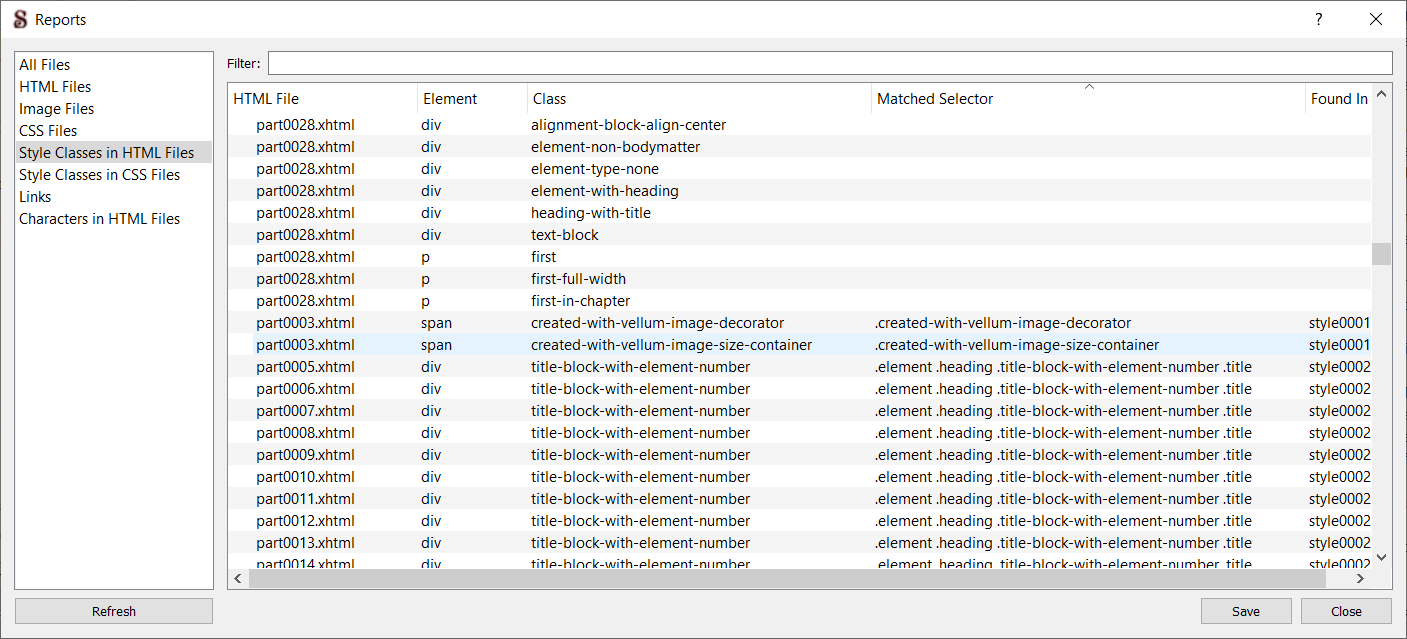This screenshot has height=639, width=1407.
Task: Open Style Classes in CSS Files report
Action: pyautogui.click(x=100, y=175)
